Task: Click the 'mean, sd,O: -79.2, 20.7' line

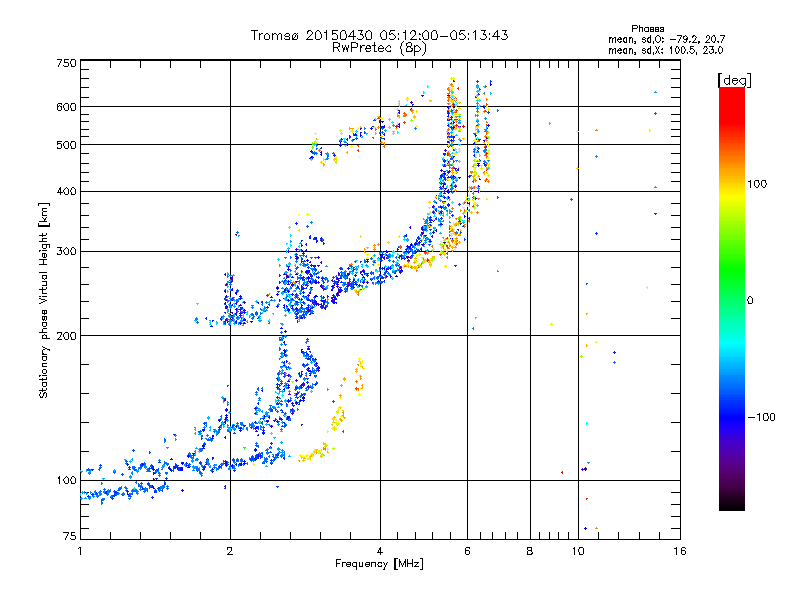Action: (666, 39)
